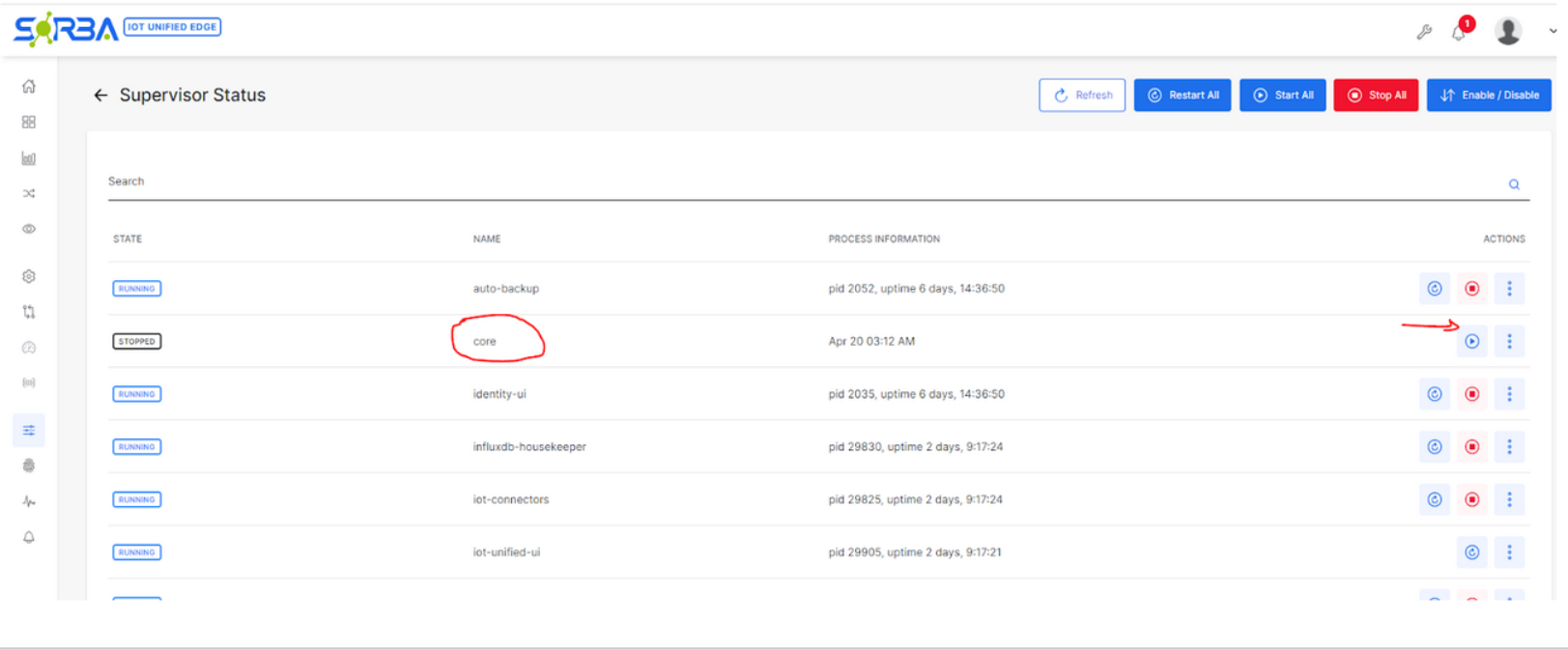
Task: Click the wrench tools icon in header
Action: (1424, 32)
